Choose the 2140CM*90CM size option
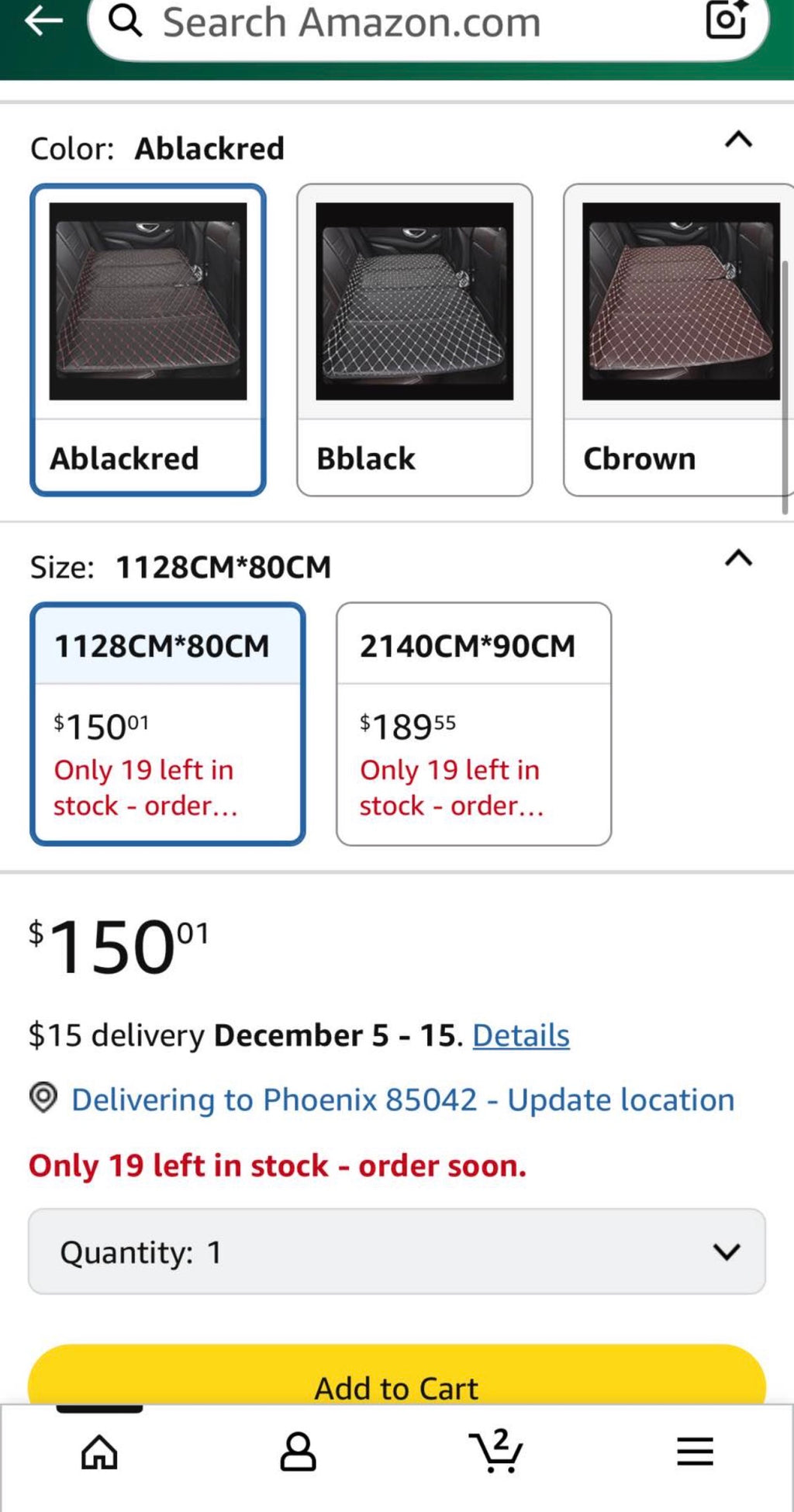 (x=474, y=724)
